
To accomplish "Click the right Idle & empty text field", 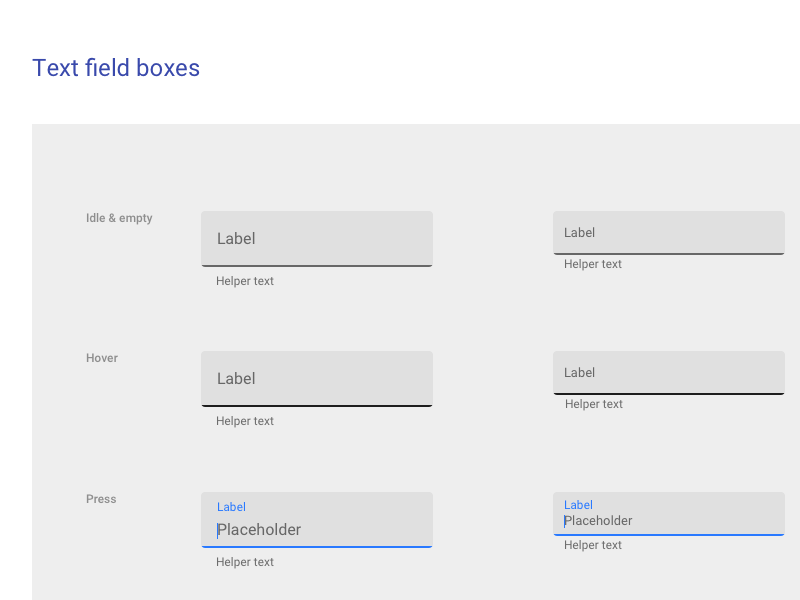I will 668,232.
